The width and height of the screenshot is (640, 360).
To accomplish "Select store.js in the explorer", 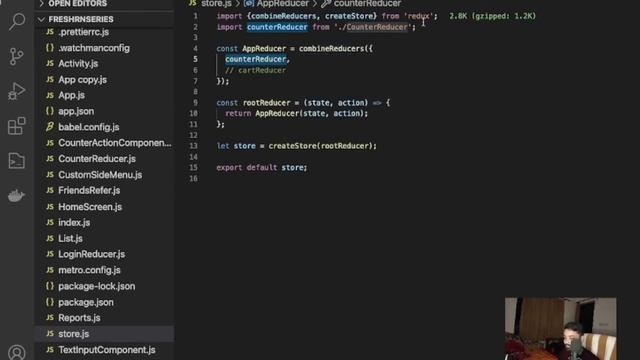I will click(x=104, y=333).
